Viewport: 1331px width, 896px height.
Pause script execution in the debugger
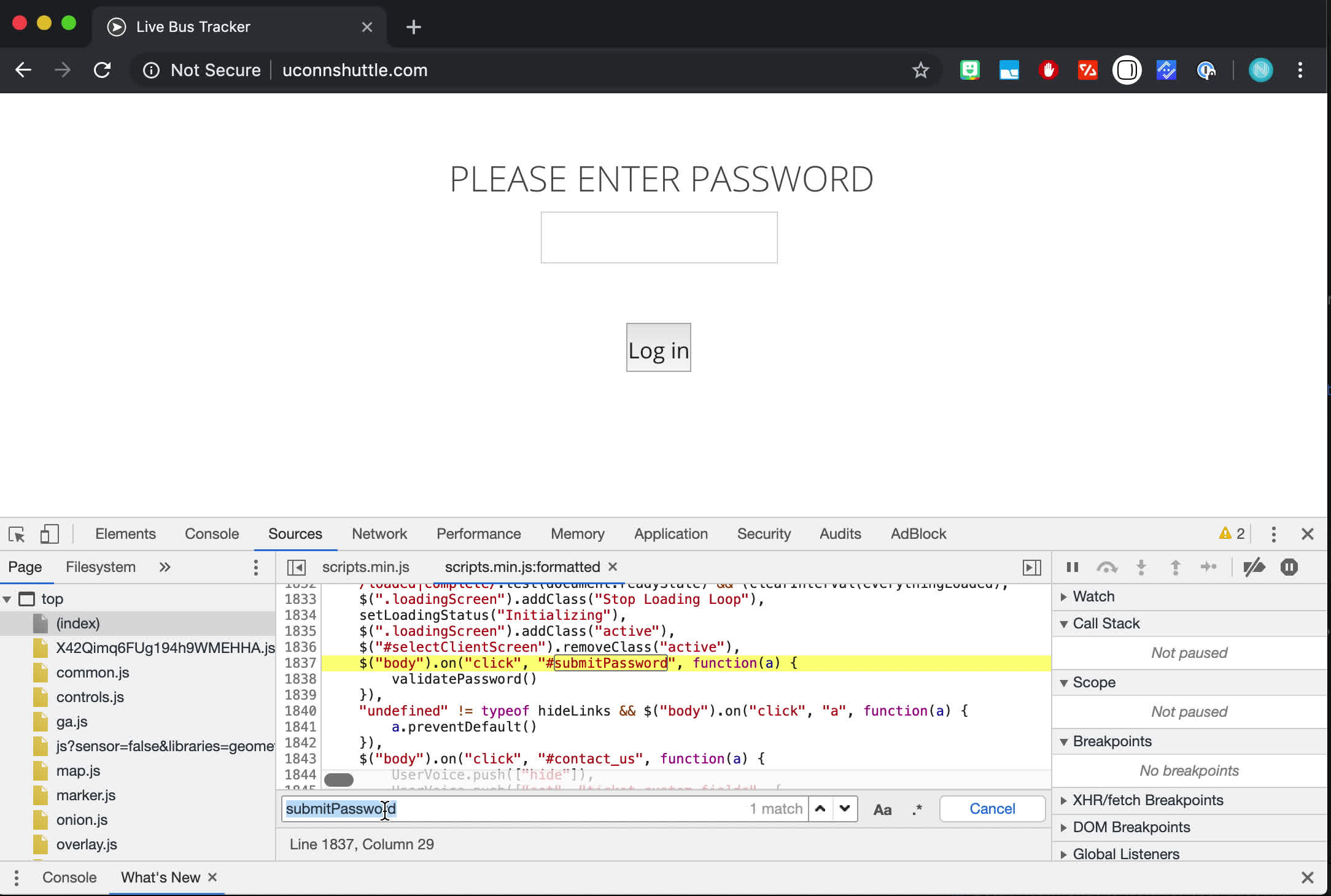tap(1073, 567)
